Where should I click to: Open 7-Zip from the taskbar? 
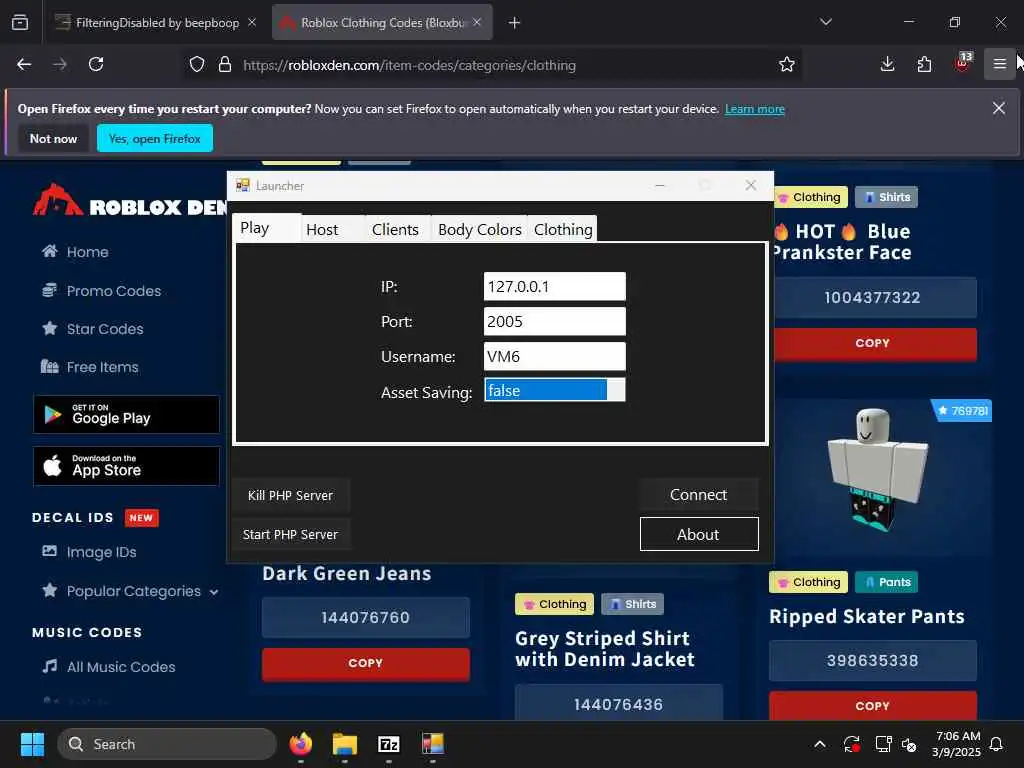coord(389,744)
